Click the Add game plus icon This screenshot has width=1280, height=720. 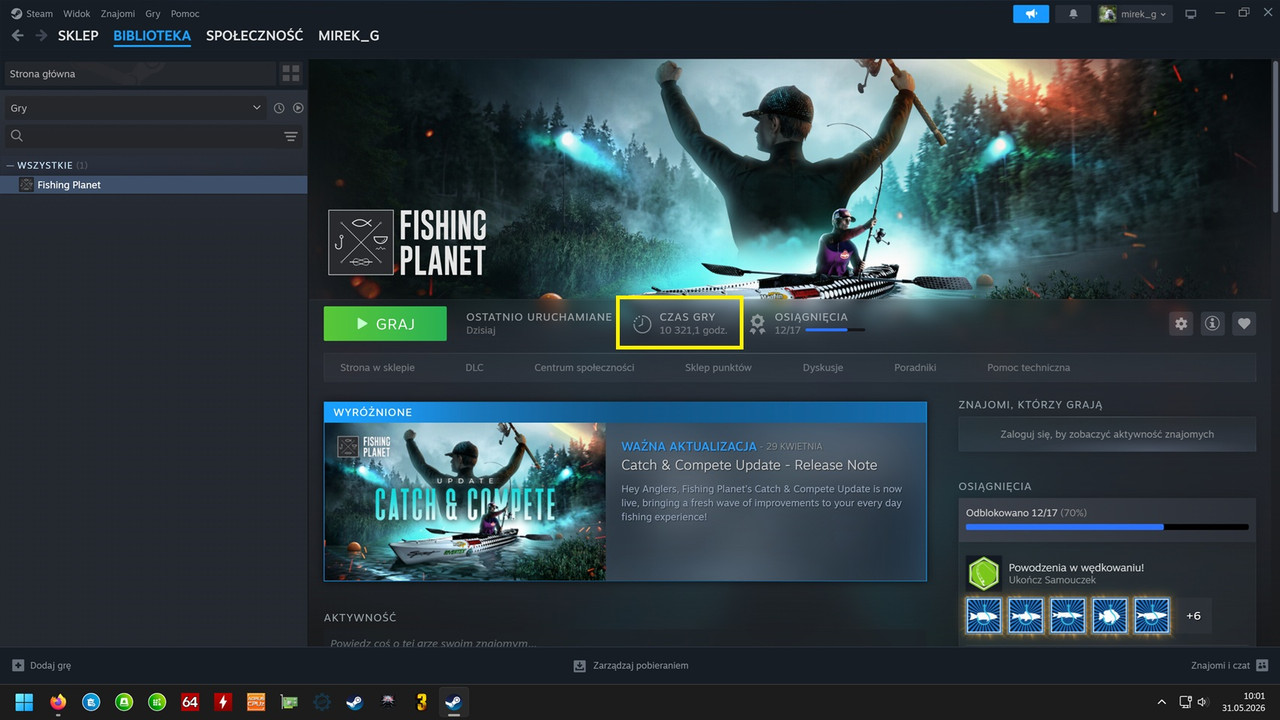click(18, 665)
